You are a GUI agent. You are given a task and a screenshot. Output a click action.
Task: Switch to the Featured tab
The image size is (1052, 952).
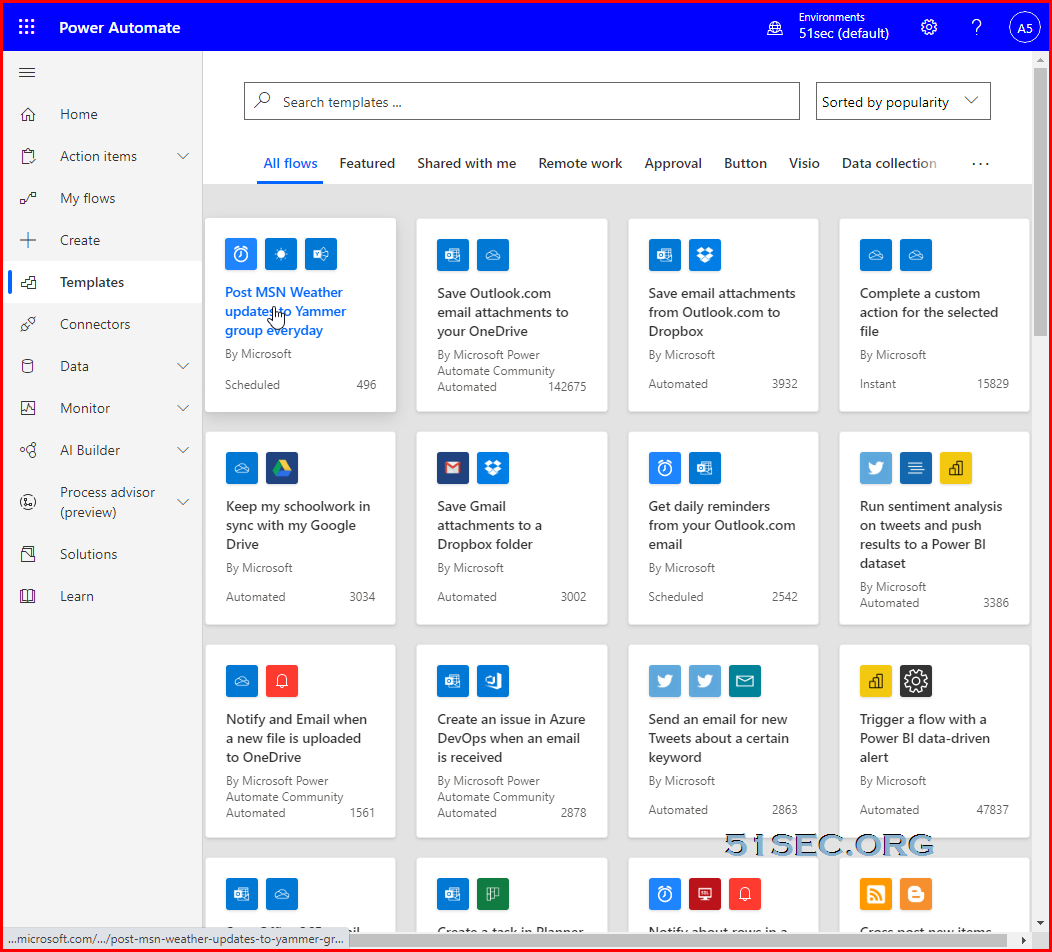click(x=367, y=163)
